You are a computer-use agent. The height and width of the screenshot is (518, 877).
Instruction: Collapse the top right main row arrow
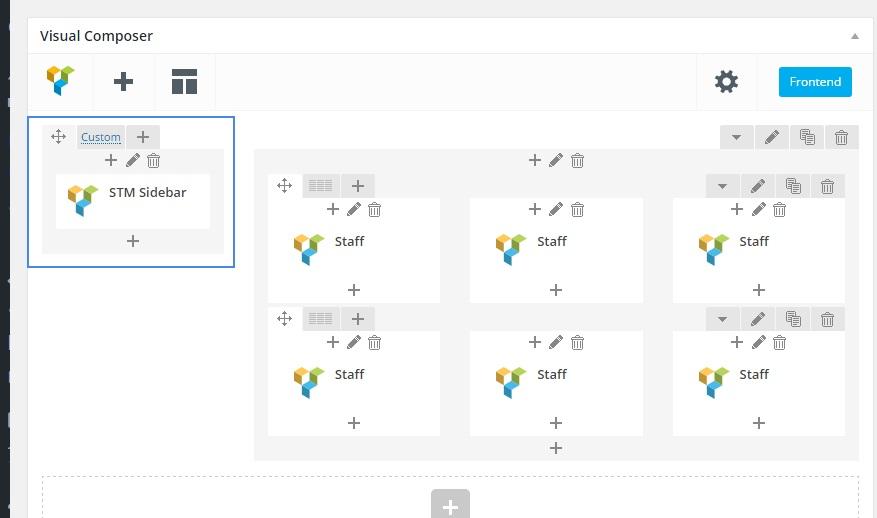tap(737, 137)
